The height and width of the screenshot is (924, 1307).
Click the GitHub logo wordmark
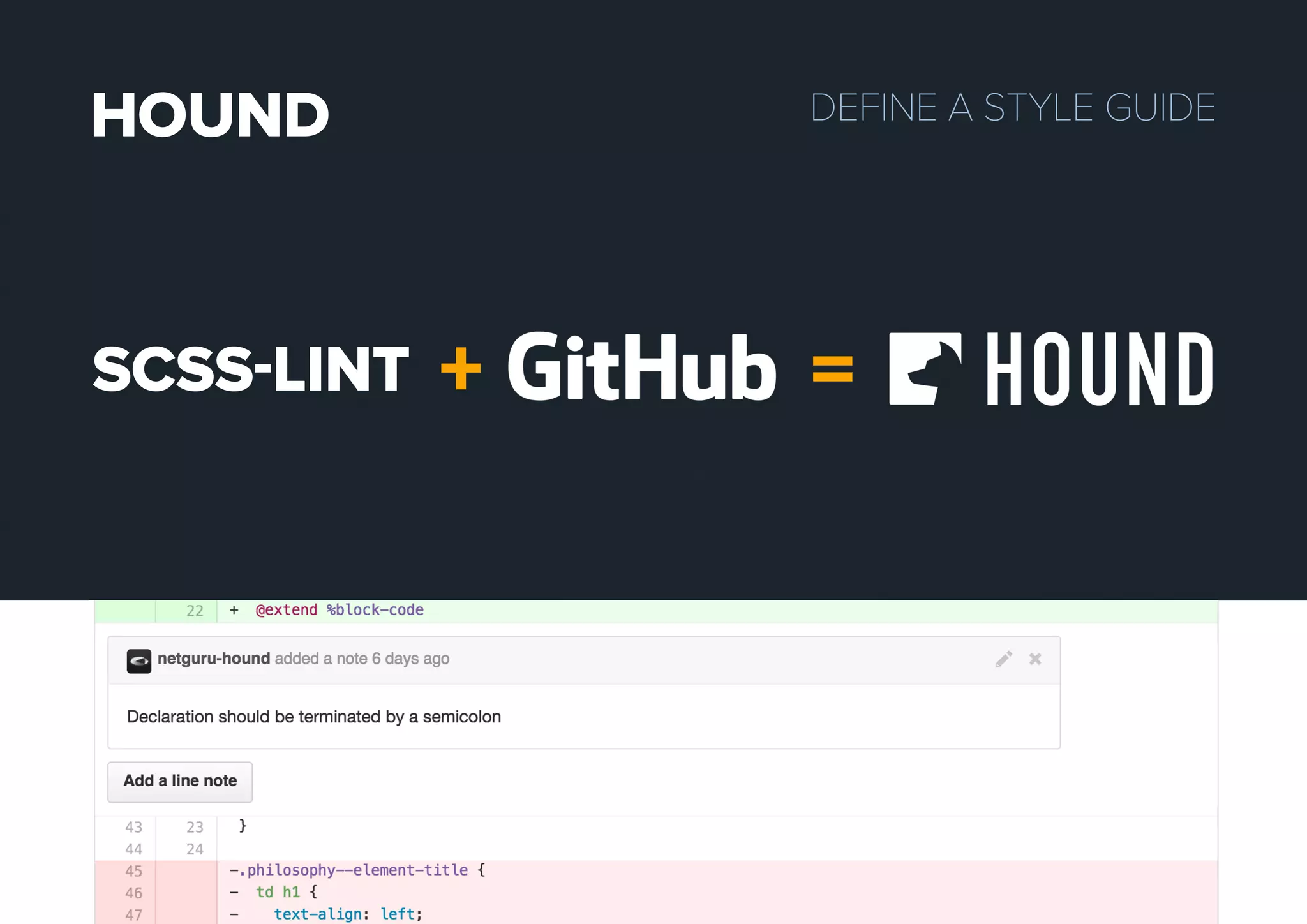[641, 368]
